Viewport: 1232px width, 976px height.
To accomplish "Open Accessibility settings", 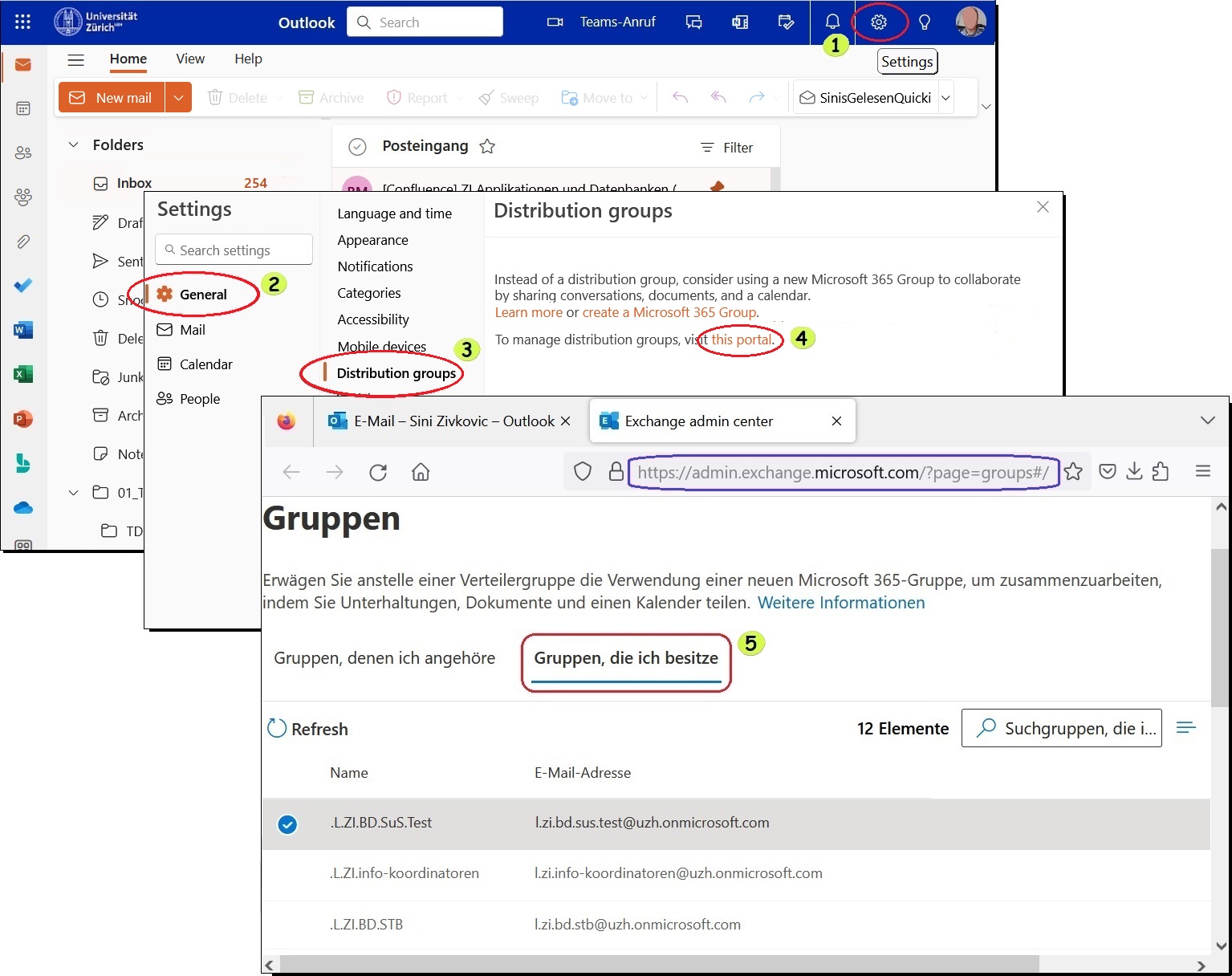I will 373,319.
